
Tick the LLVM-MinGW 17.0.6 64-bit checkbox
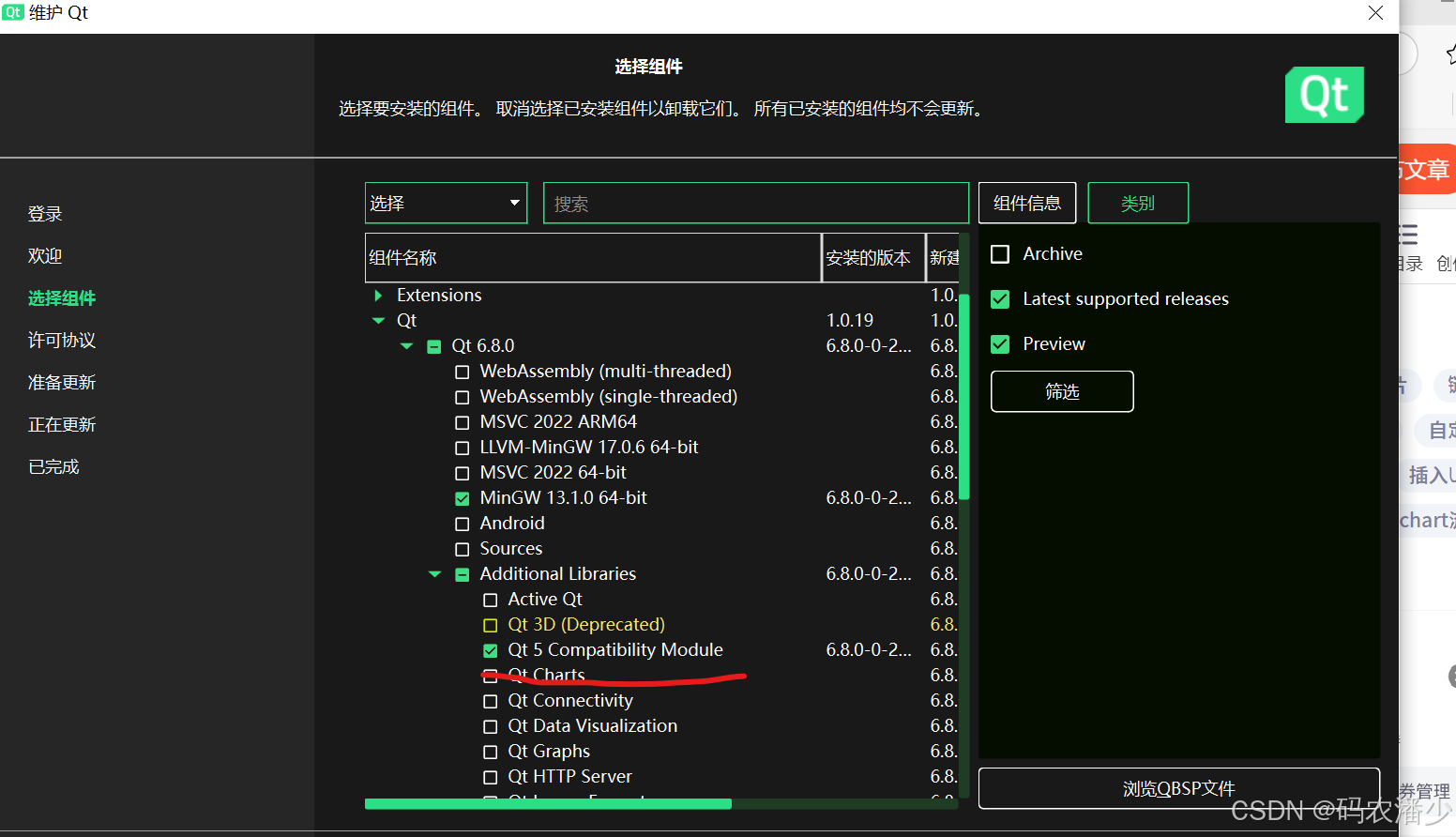coord(462,449)
